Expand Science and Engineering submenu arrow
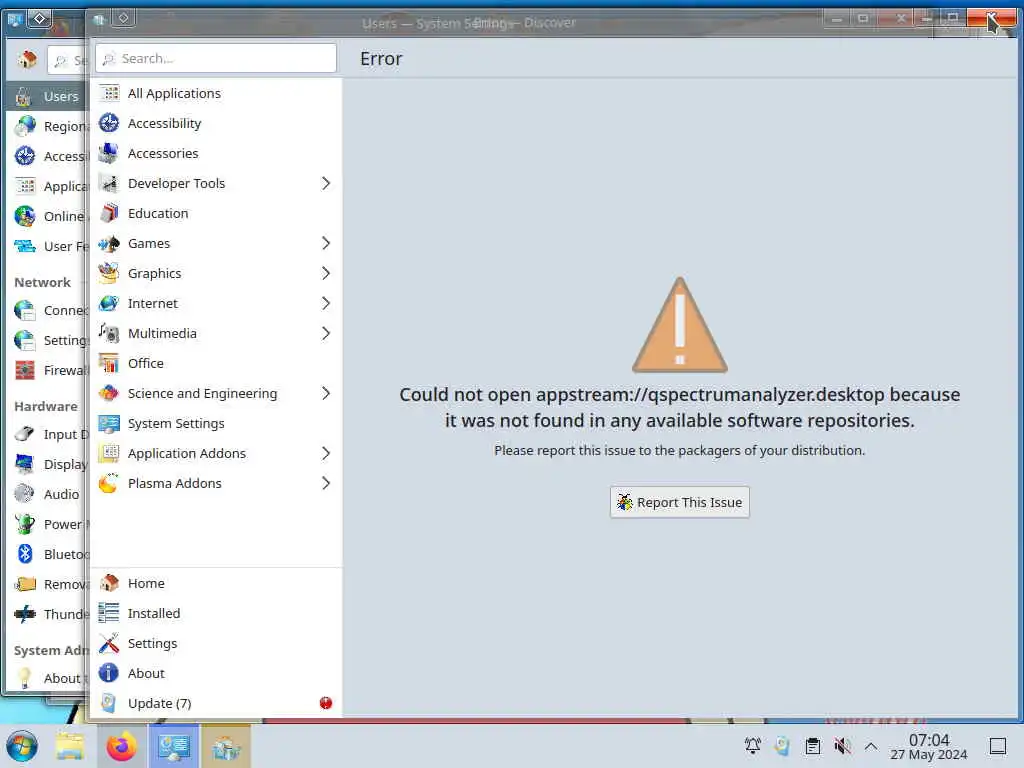This screenshot has height=768, width=1024. click(x=326, y=394)
